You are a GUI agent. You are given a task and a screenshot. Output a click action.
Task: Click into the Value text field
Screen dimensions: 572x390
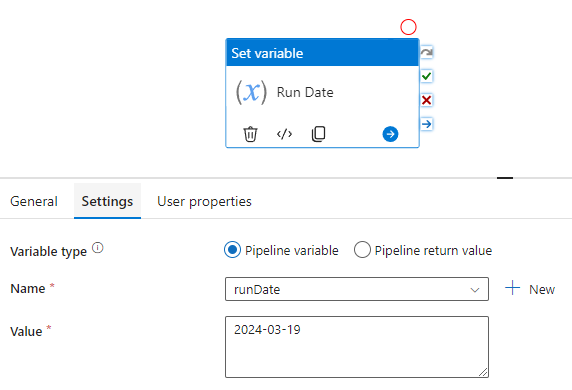(x=357, y=347)
